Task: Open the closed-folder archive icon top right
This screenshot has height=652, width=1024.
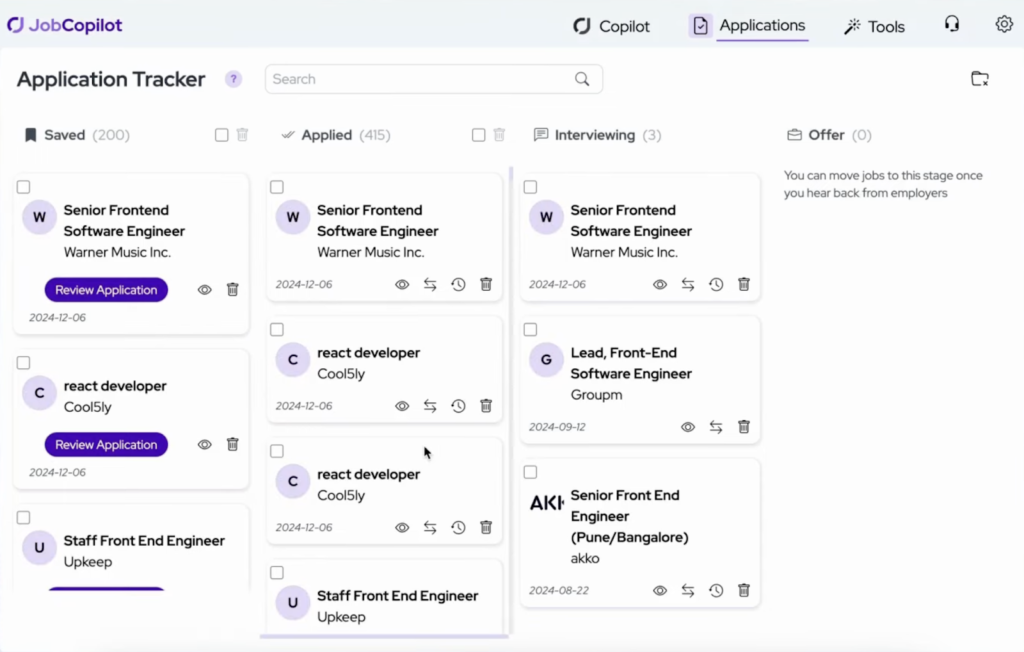Action: pos(979,77)
